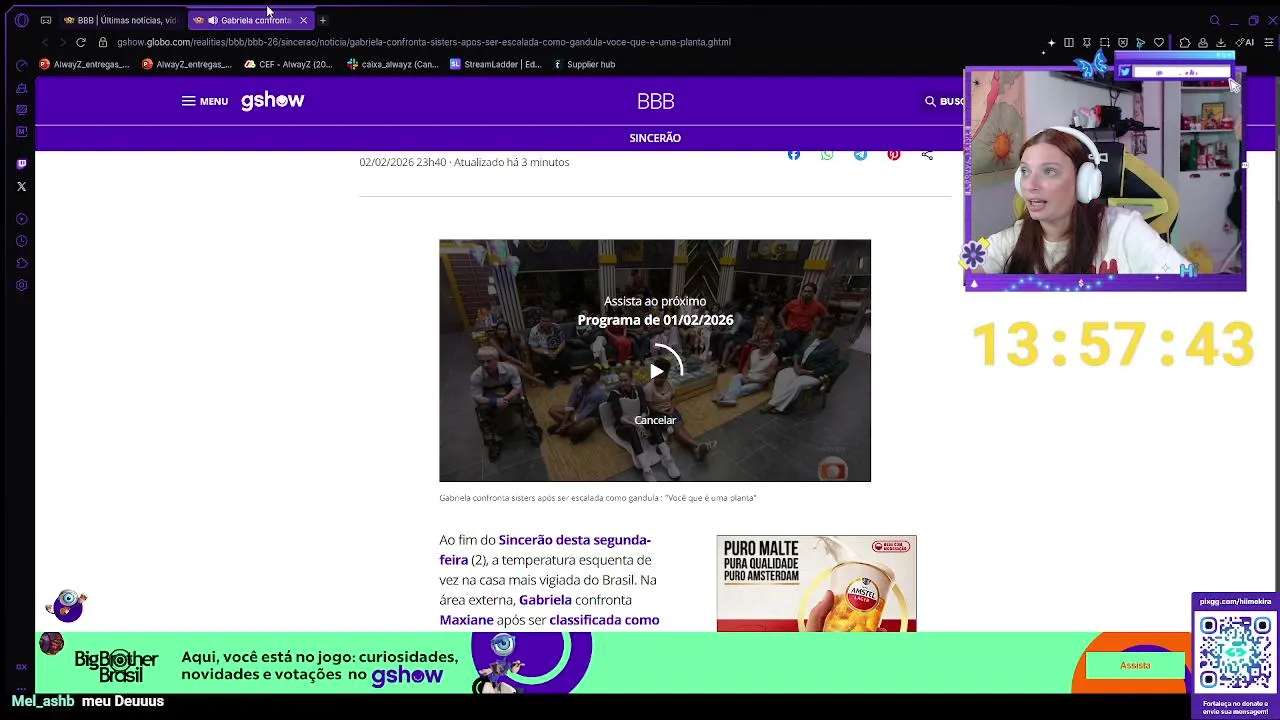This screenshot has width=1280, height=720.
Task: Open the downloads toolbar icon
Action: tap(1221, 42)
